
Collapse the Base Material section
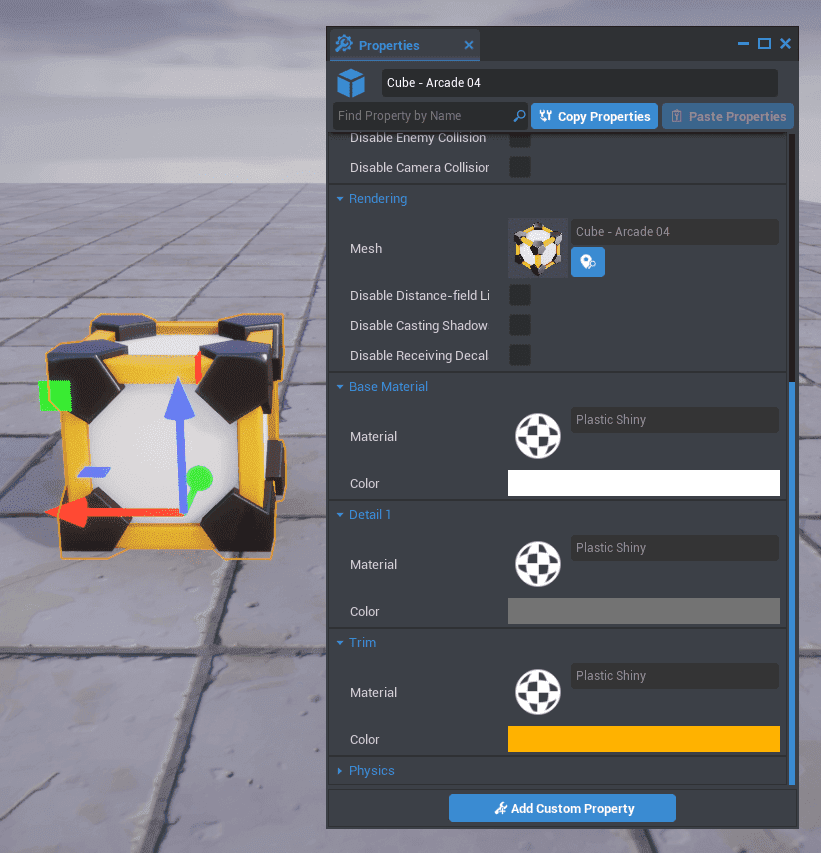coord(387,387)
